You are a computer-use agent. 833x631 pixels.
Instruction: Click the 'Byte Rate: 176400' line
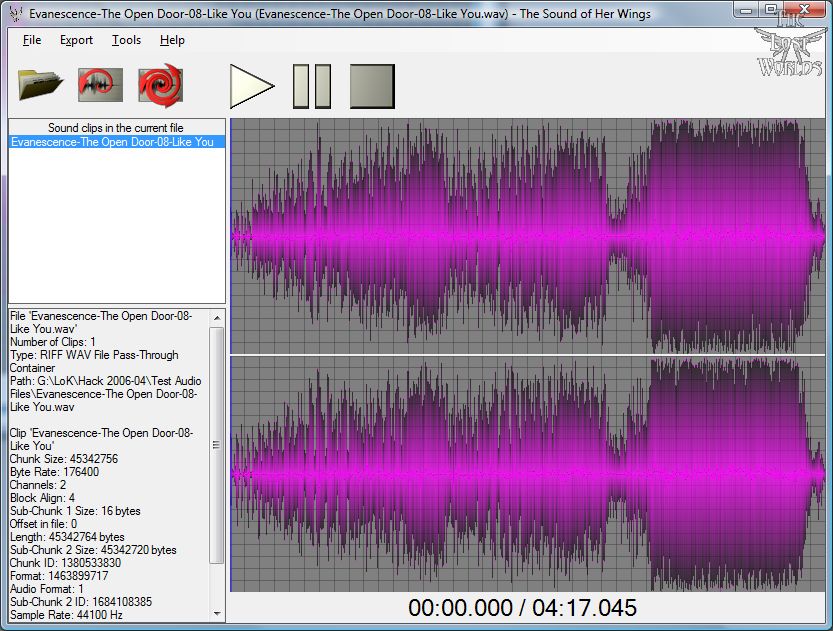54,472
